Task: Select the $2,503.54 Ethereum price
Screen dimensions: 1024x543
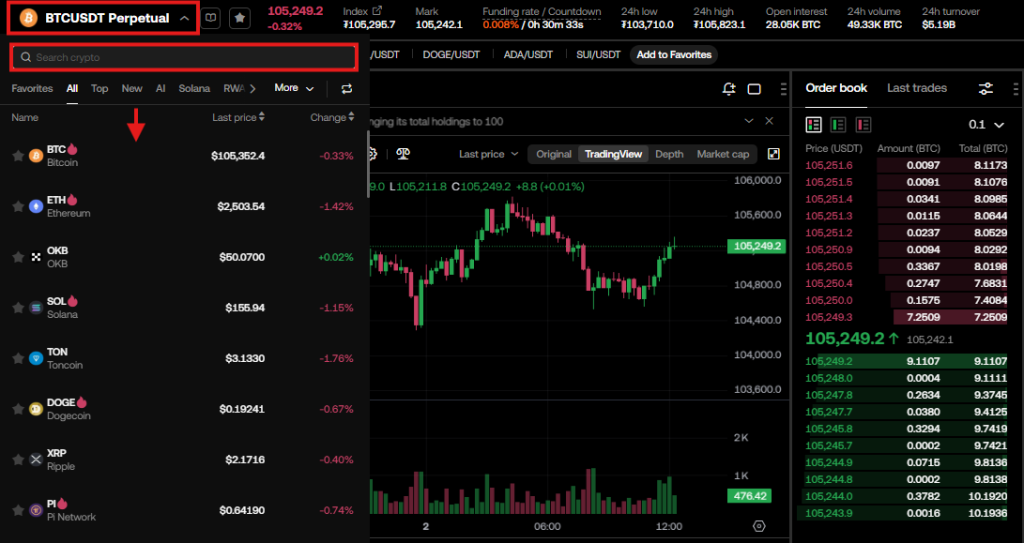Action: click(x=241, y=206)
